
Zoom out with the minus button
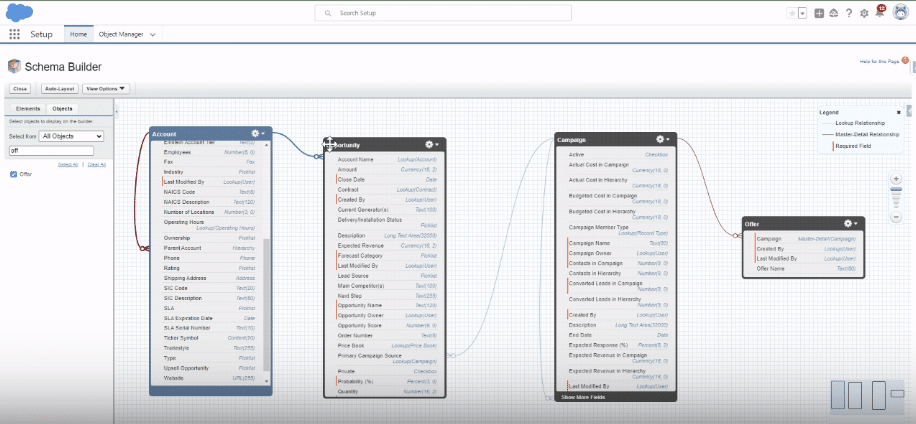(x=896, y=217)
